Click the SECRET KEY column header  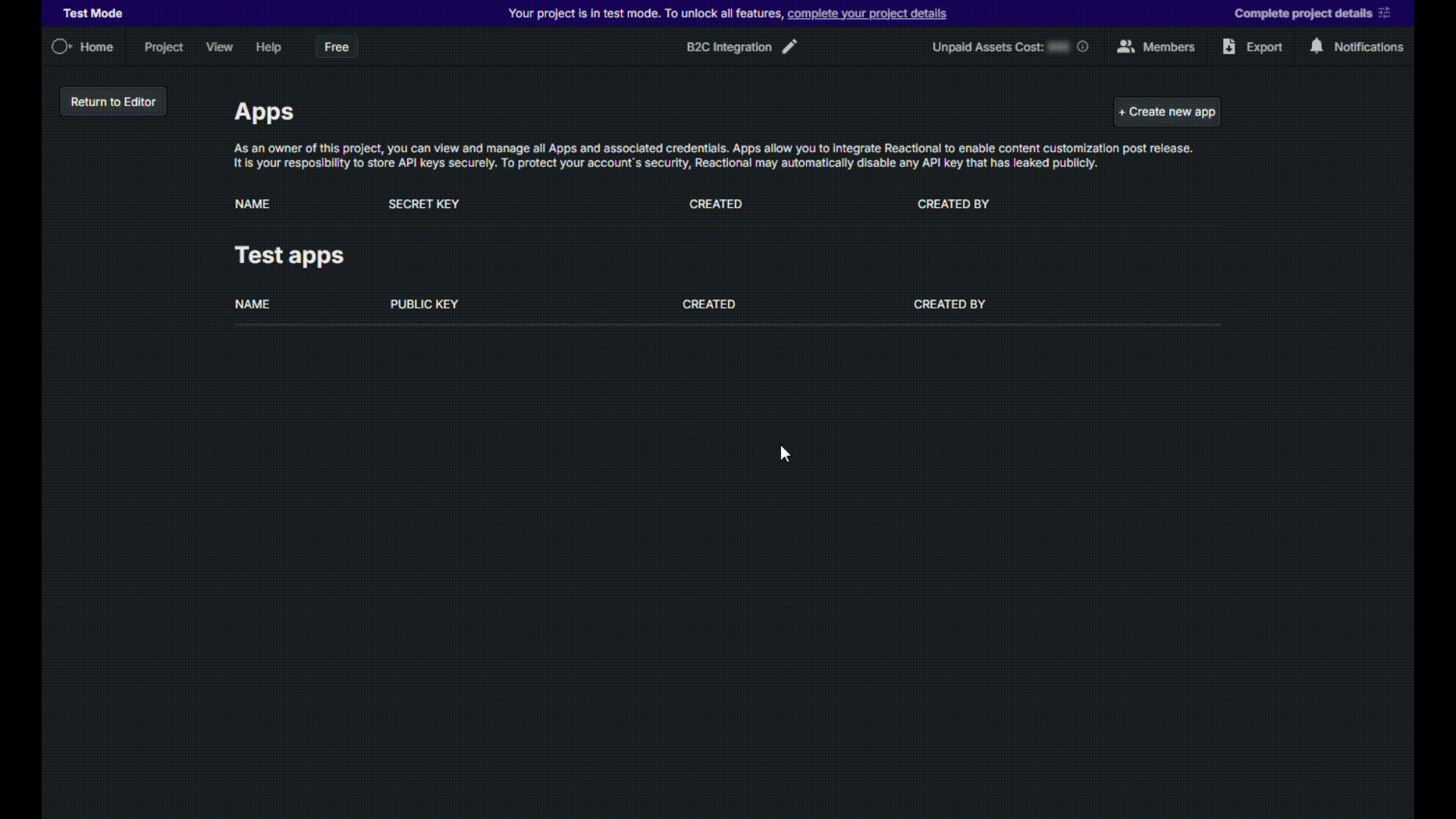(x=423, y=204)
